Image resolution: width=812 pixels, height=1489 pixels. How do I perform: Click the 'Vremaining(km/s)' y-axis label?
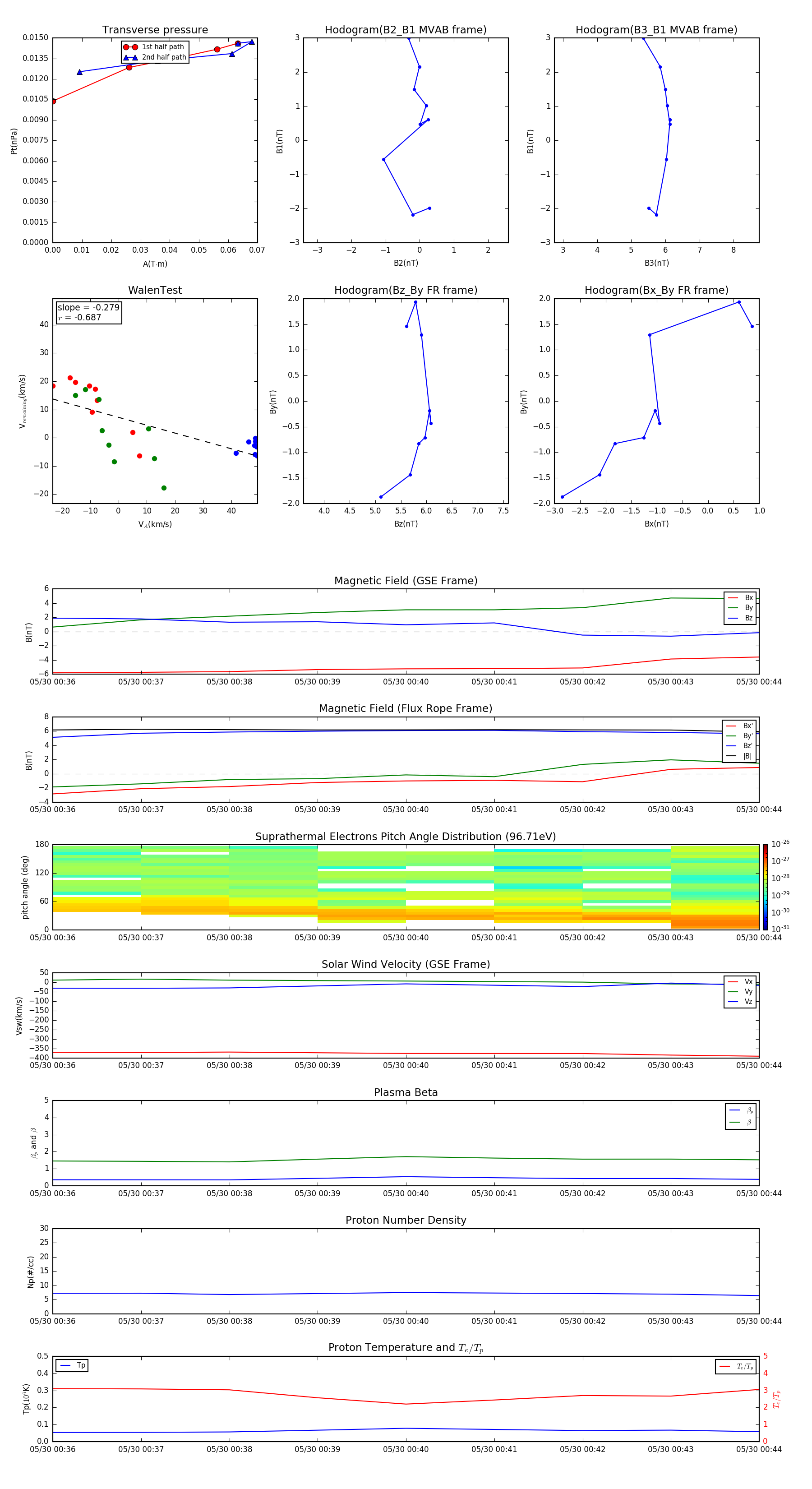(x=22, y=401)
